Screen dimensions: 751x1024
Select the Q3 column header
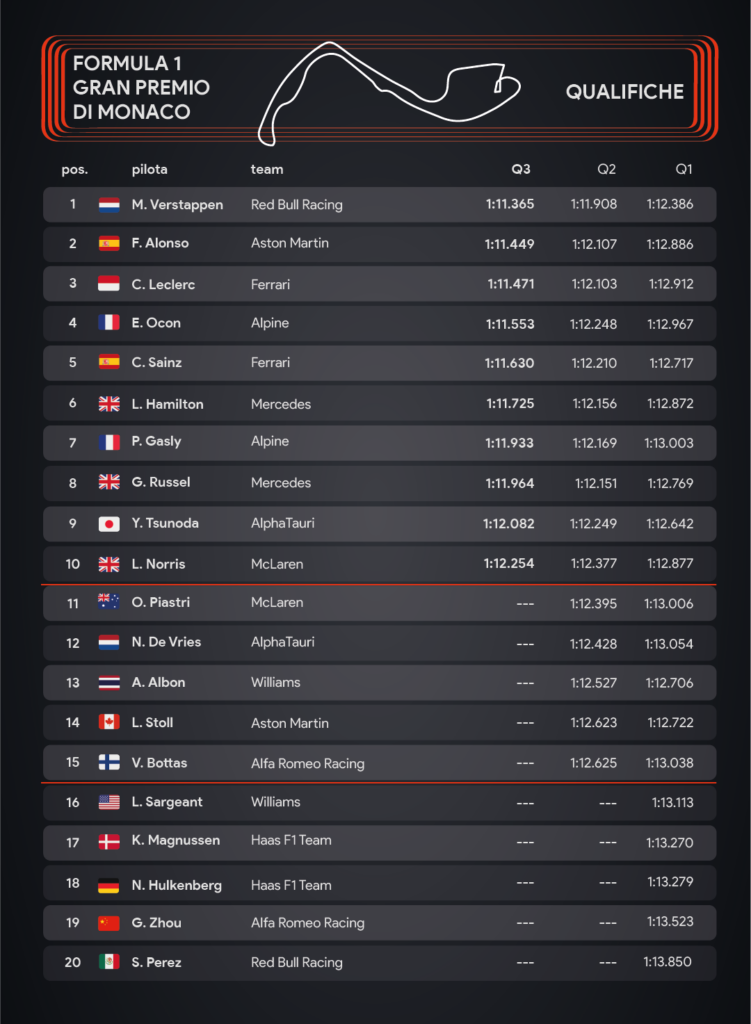pyautogui.click(x=520, y=169)
